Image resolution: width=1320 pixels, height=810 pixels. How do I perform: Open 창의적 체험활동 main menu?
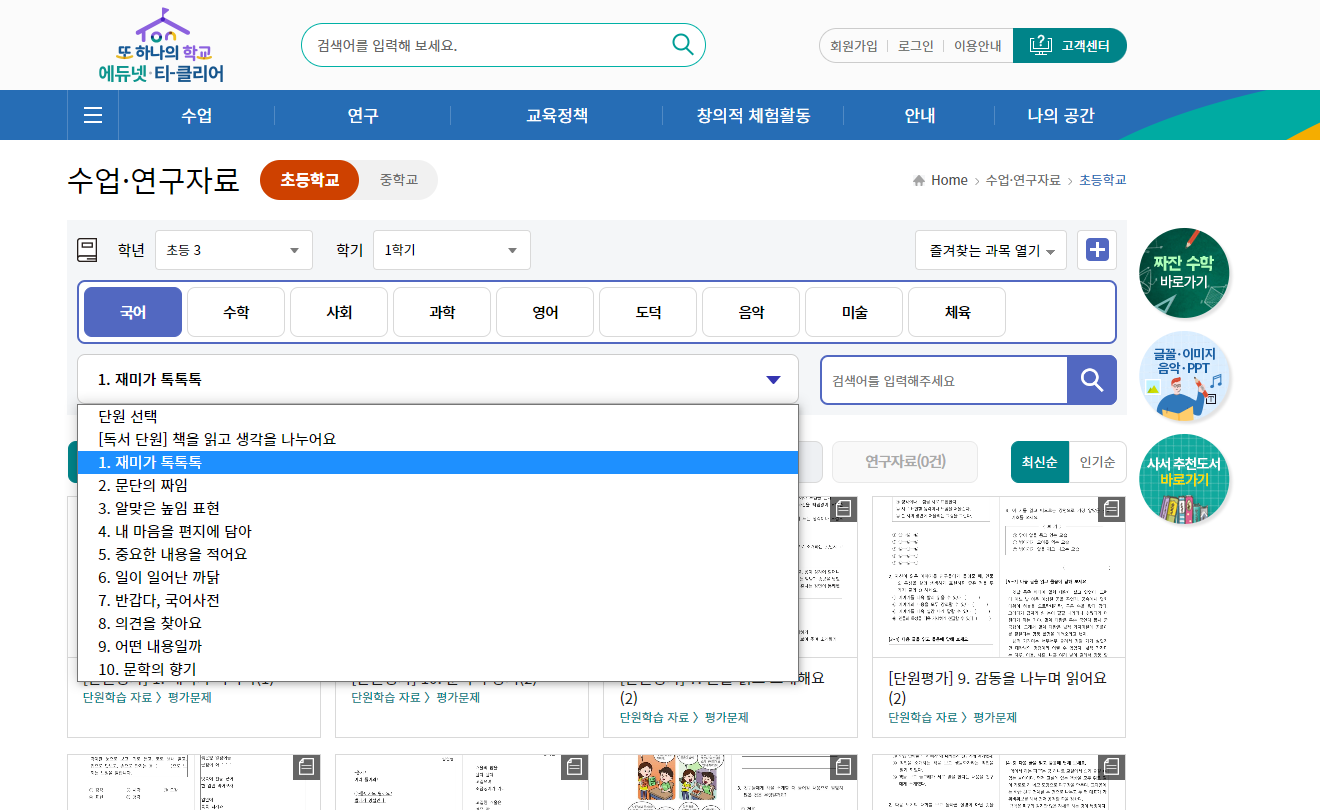point(754,115)
